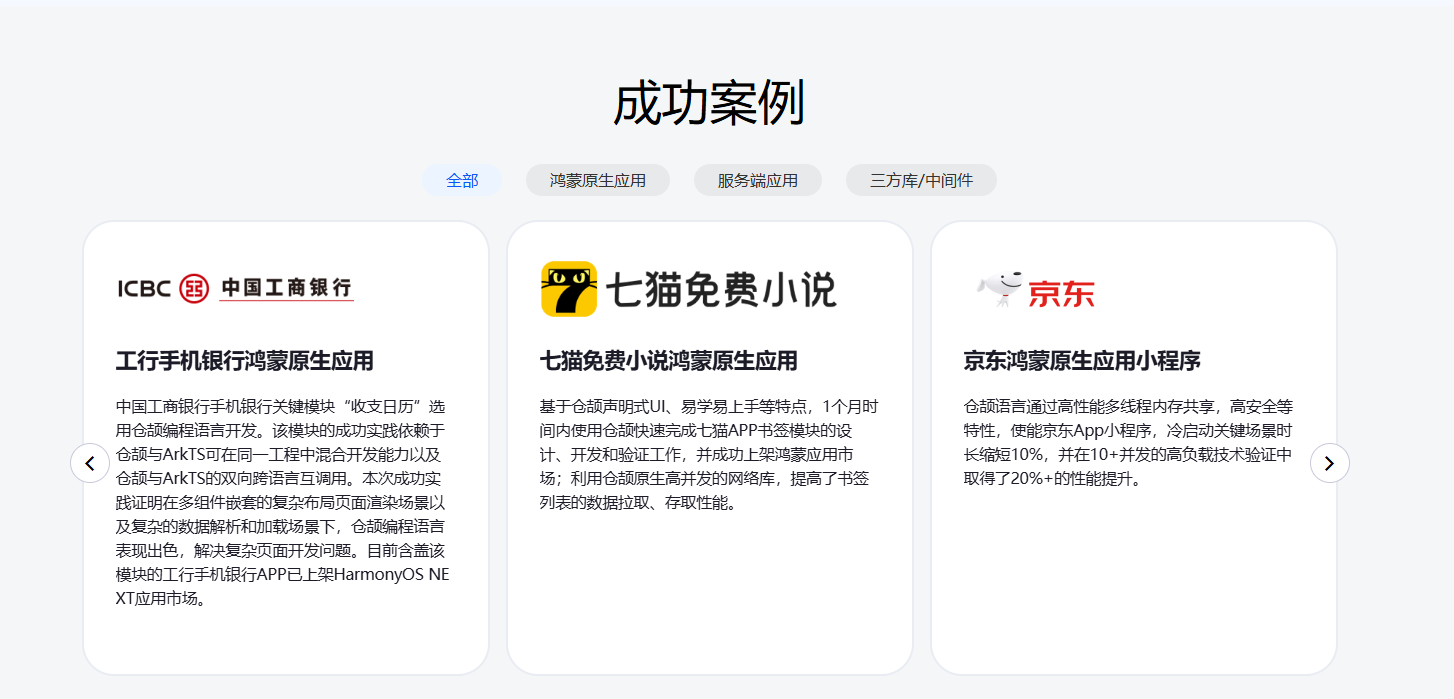Click the 京东 dog logo
This screenshot has height=699, width=1454.
(x=1035, y=290)
